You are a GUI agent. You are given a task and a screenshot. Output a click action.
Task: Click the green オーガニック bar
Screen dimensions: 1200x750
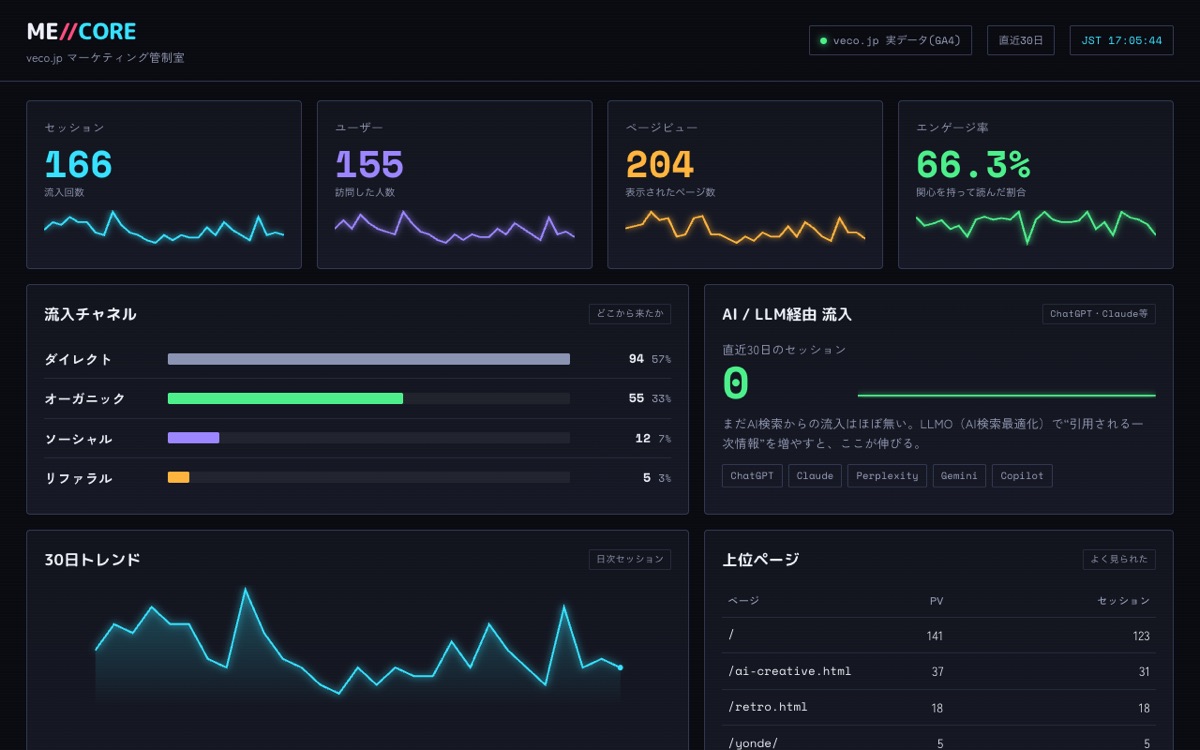(x=285, y=398)
